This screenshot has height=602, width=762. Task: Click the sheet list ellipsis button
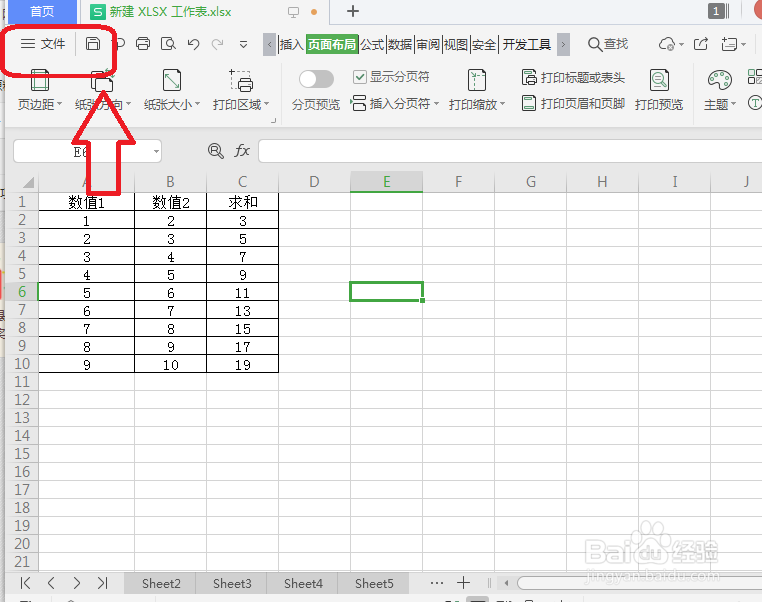click(x=436, y=583)
